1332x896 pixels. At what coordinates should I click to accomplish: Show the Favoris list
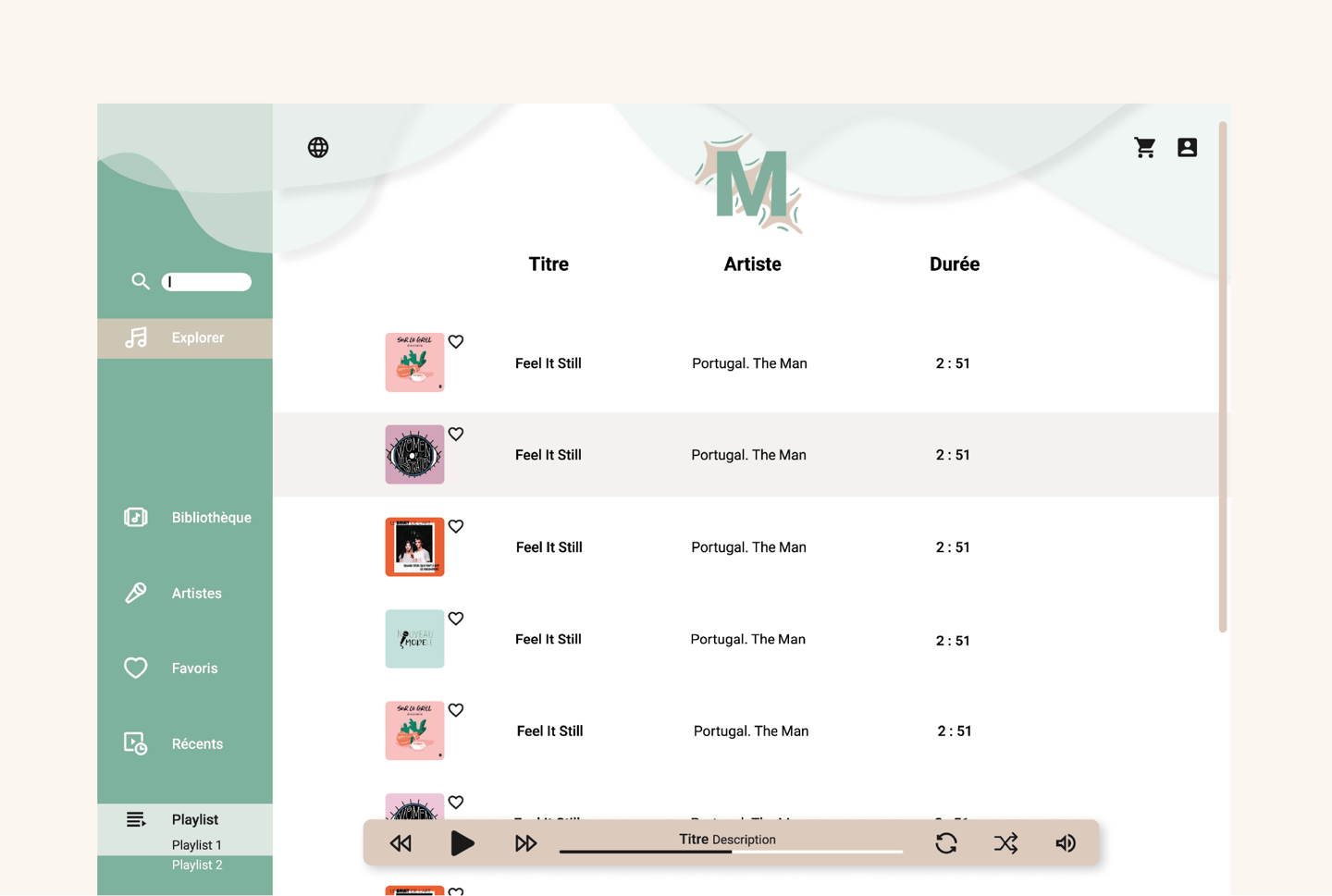(x=194, y=669)
